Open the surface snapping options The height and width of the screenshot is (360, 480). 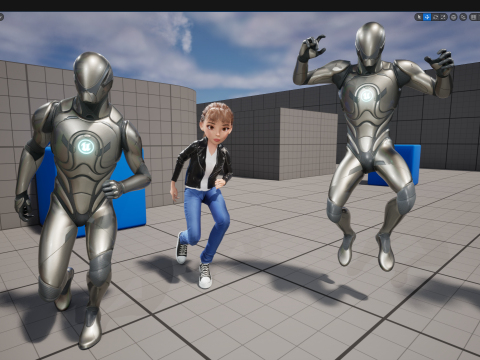(x=463, y=17)
